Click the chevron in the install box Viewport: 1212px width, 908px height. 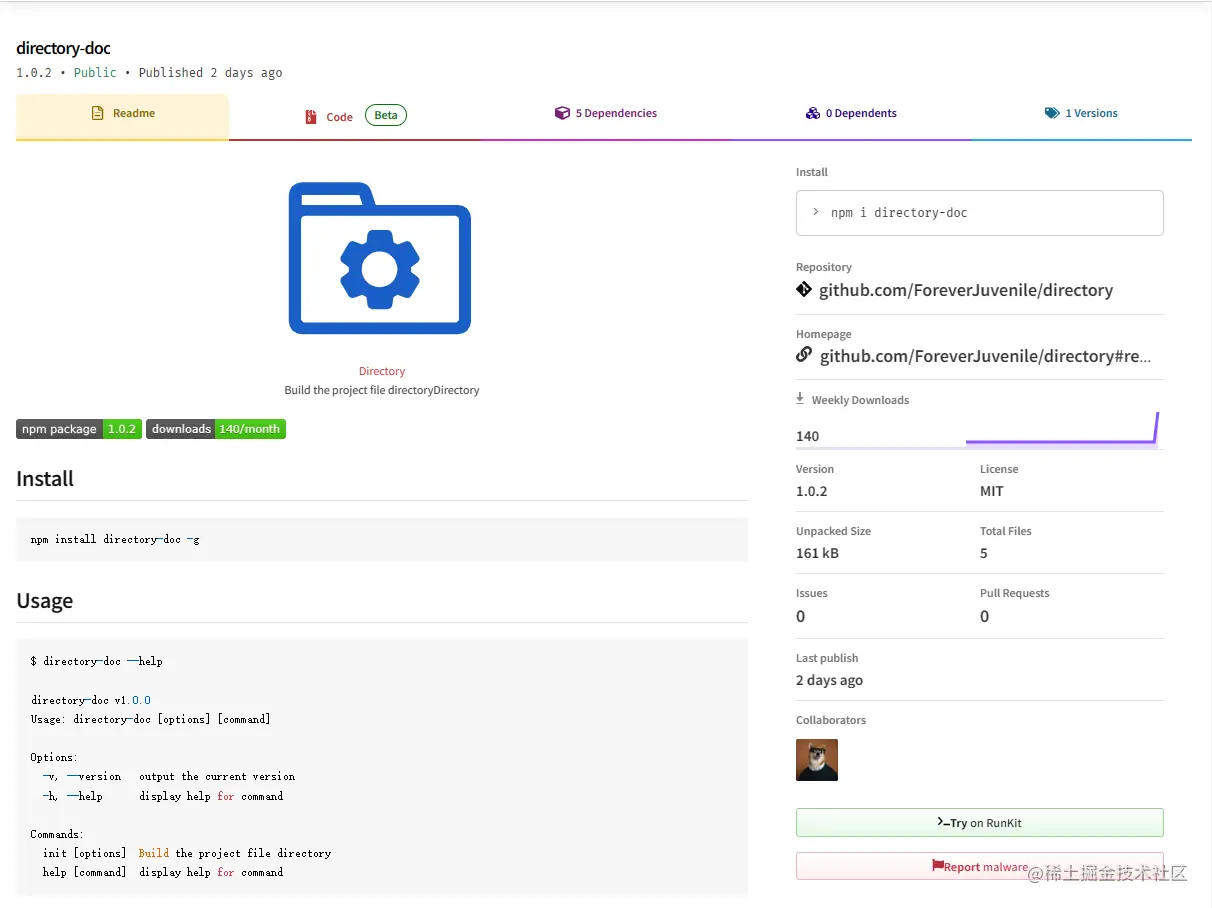coord(816,212)
